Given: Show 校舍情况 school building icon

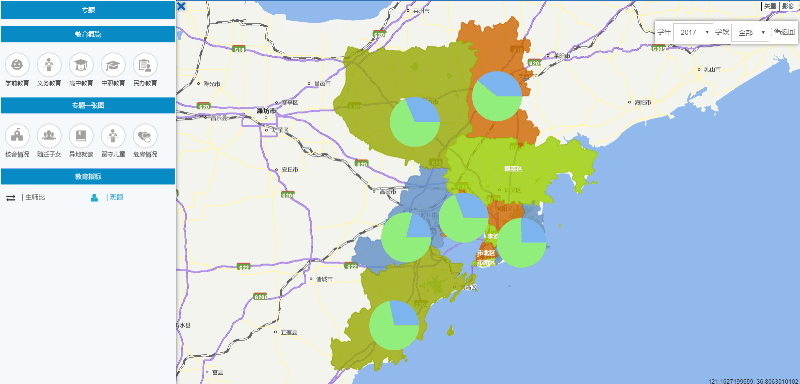Looking at the screenshot, I should coord(17,136).
